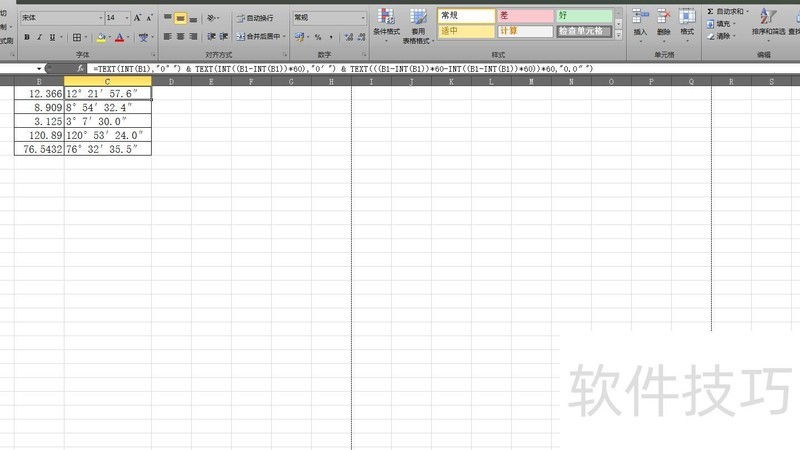
Task: Open Sort and Filter (排序和筛选)
Action: 767,23
